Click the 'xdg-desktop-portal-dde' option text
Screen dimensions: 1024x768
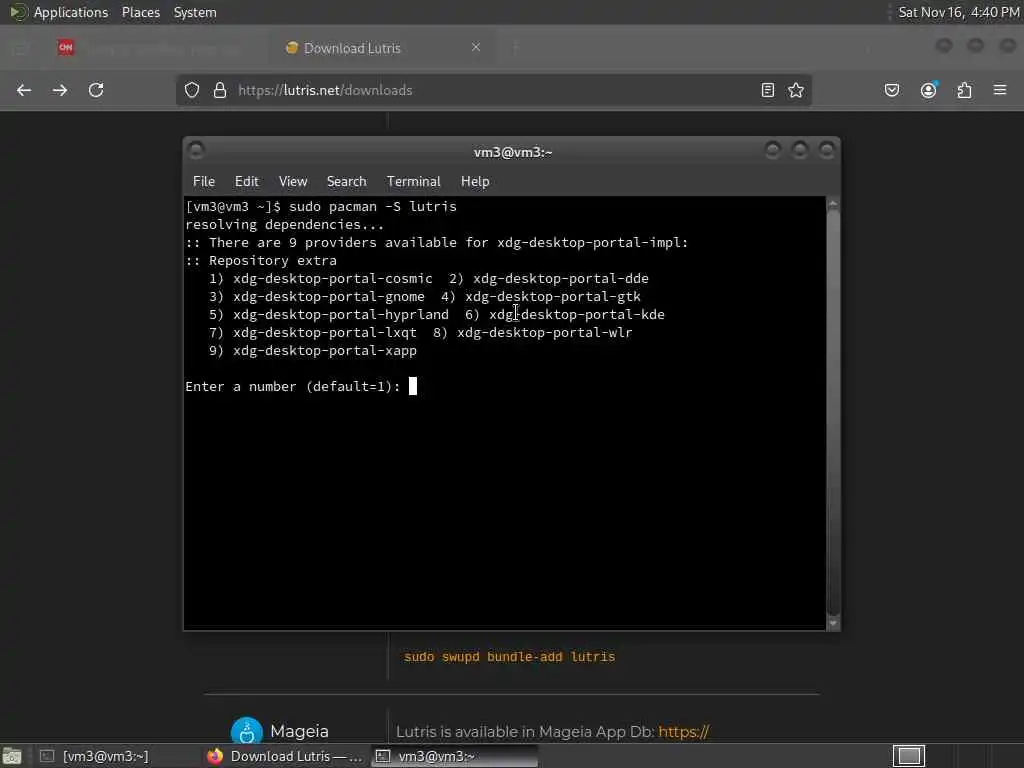[561, 278]
